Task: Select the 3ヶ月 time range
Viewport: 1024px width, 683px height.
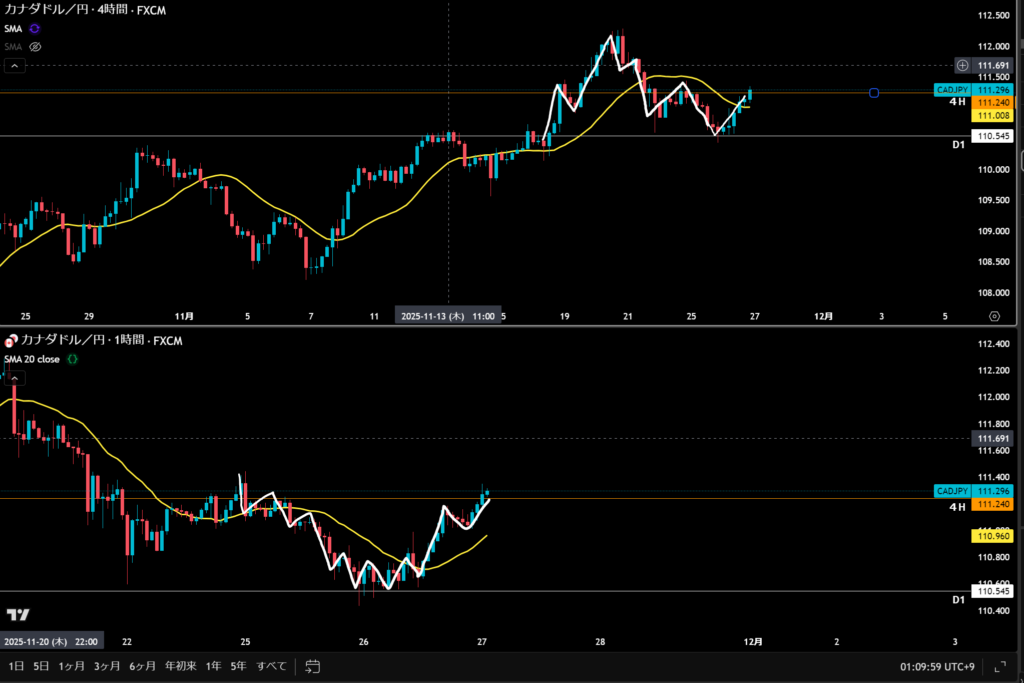Action: coord(107,666)
